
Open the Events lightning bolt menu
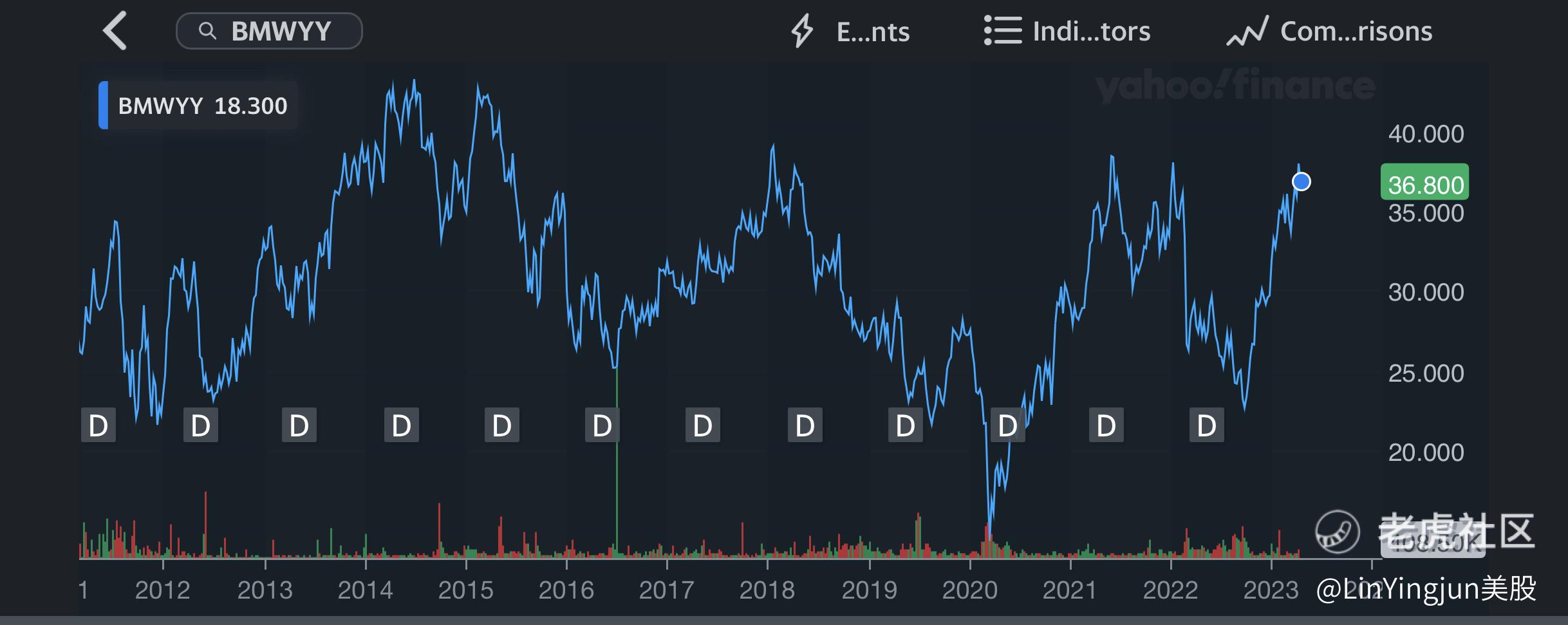850,31
